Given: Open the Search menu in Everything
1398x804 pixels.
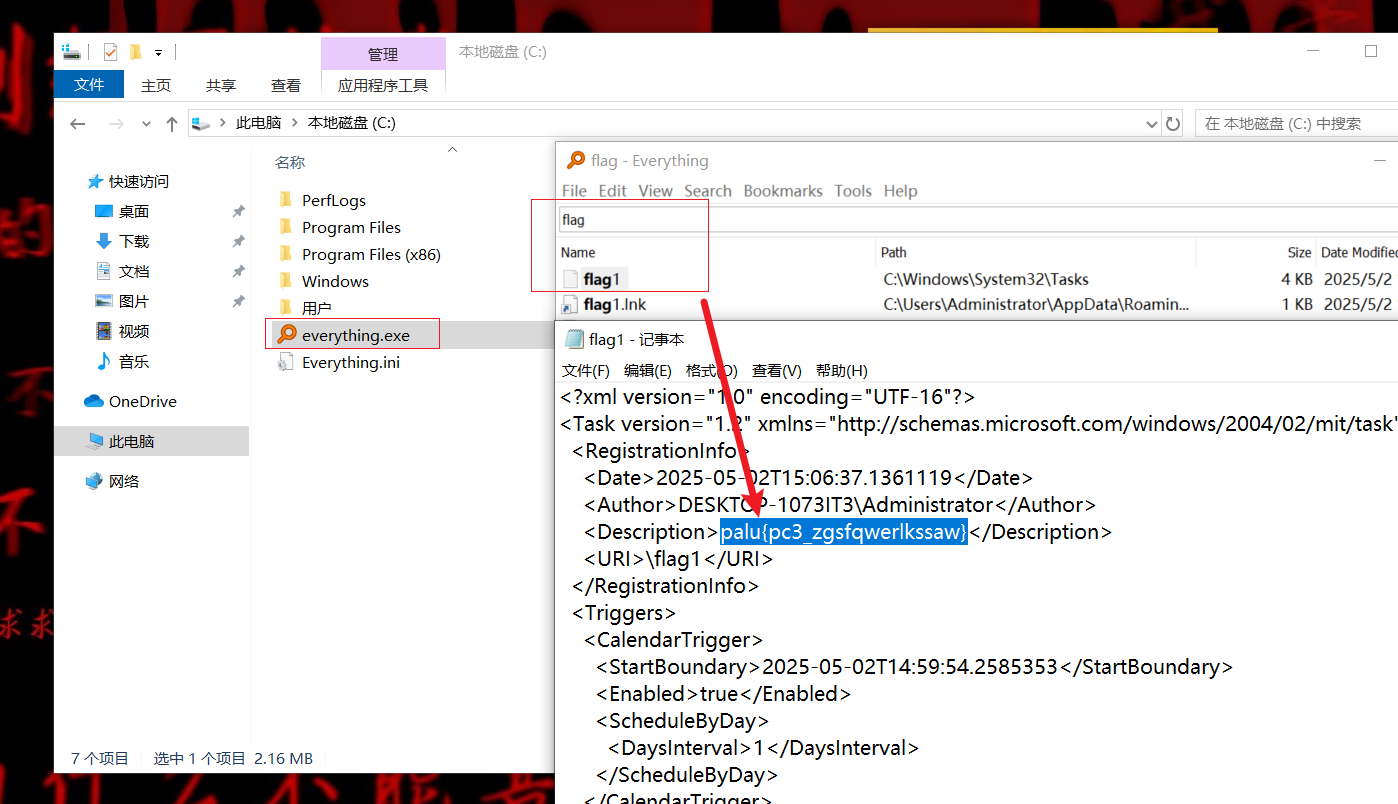Looking at the screenshot, I should (x=708, y=191).
